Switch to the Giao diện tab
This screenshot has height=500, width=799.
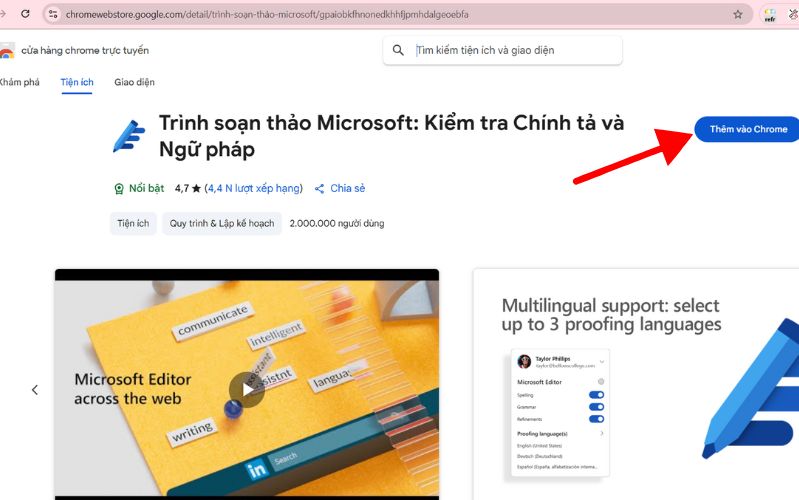(x=135, y=82)
